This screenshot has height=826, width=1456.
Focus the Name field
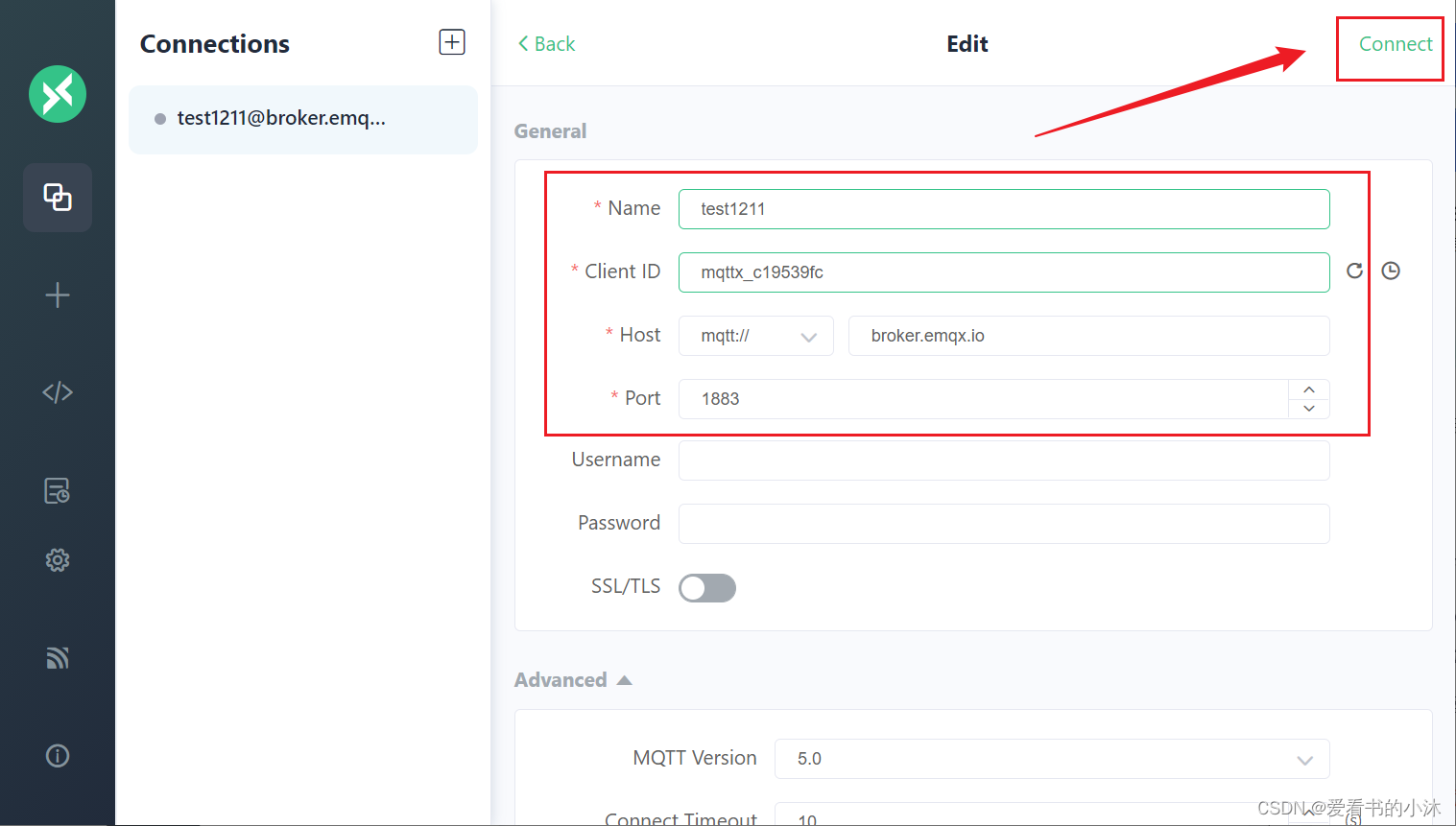[x=1004, y=209]
